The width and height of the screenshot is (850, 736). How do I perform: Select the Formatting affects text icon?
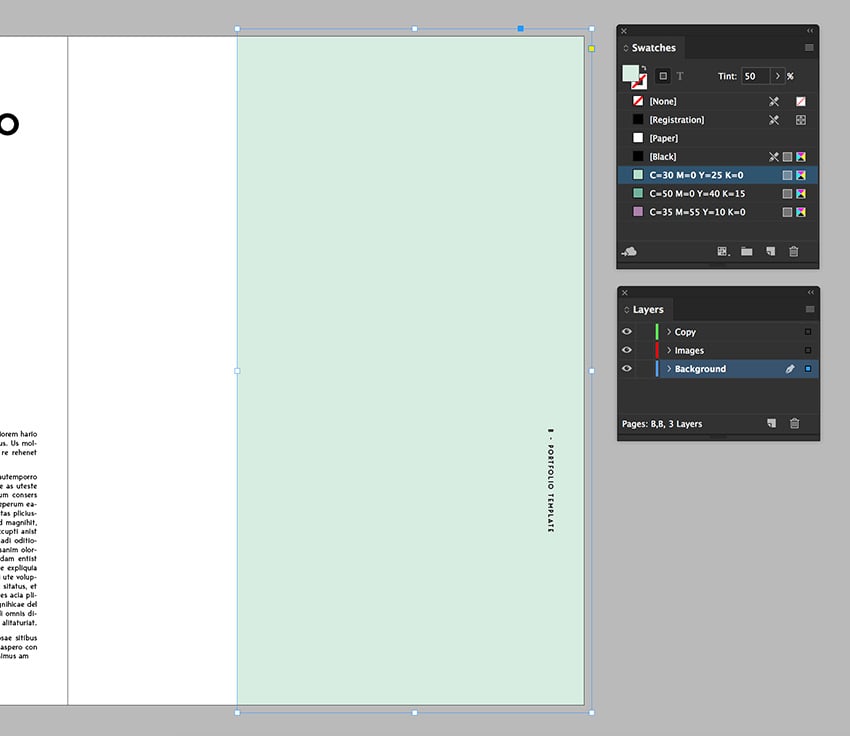(x=680, y=75)
